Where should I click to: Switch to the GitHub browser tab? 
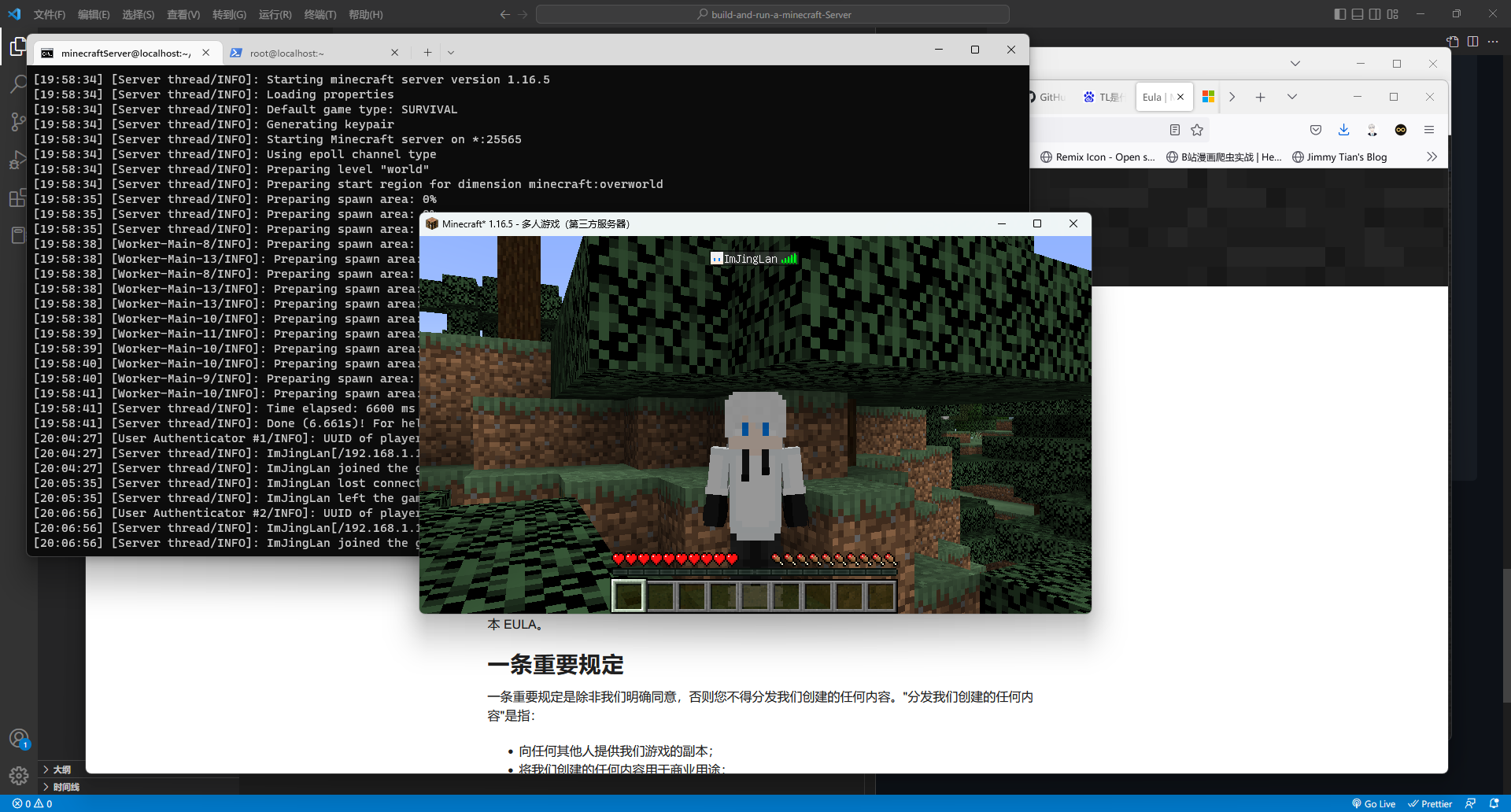pyautogui.click(x=1047, y=97)
